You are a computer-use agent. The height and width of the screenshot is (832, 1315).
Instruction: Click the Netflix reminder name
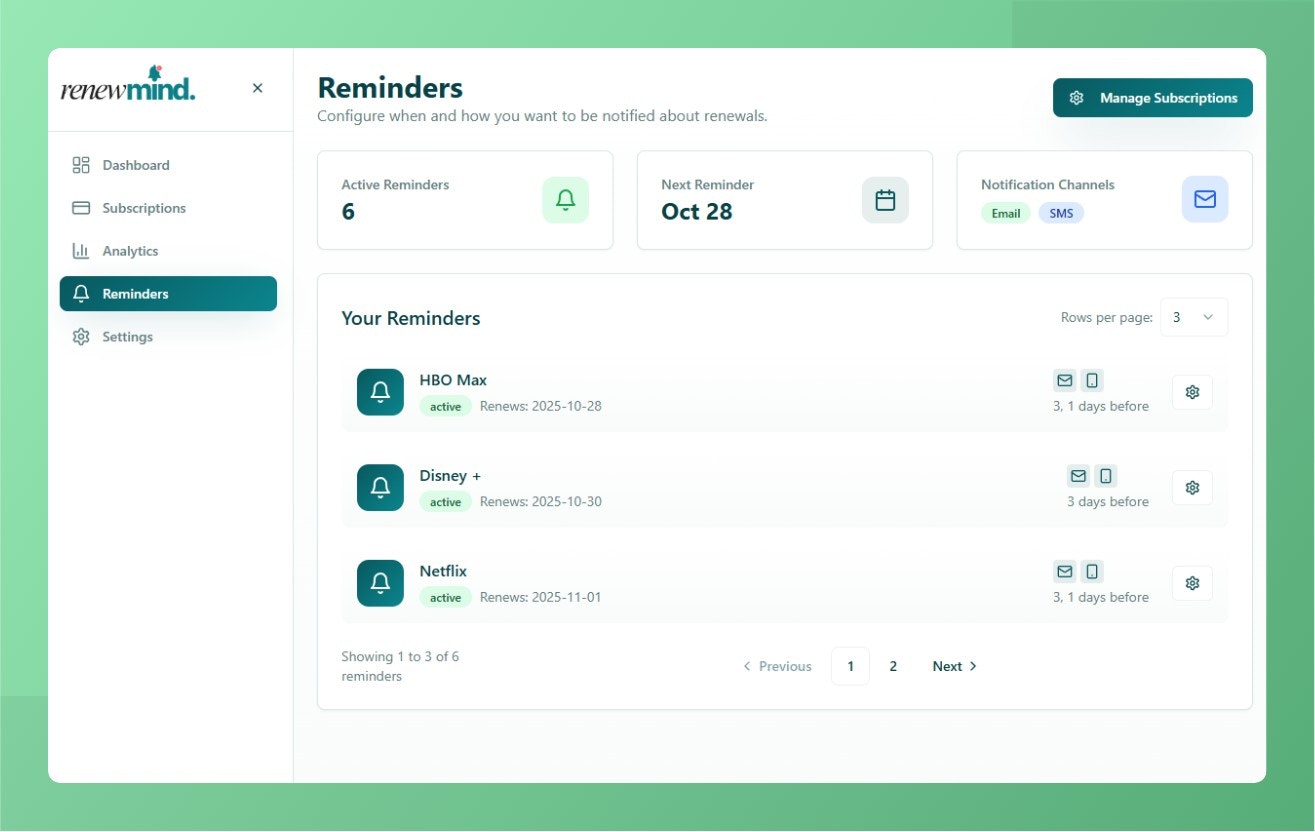coord(443,571)
